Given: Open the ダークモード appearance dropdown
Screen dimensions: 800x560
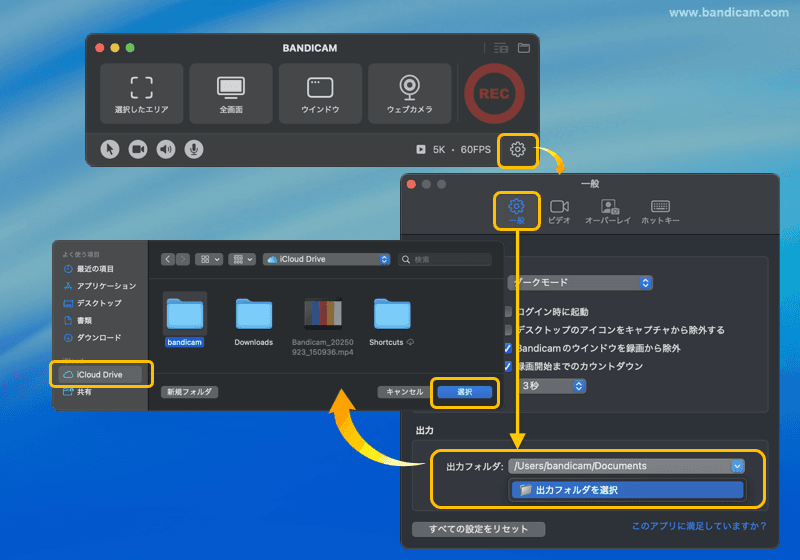Looking at the screenshot, I should point(581,283).
